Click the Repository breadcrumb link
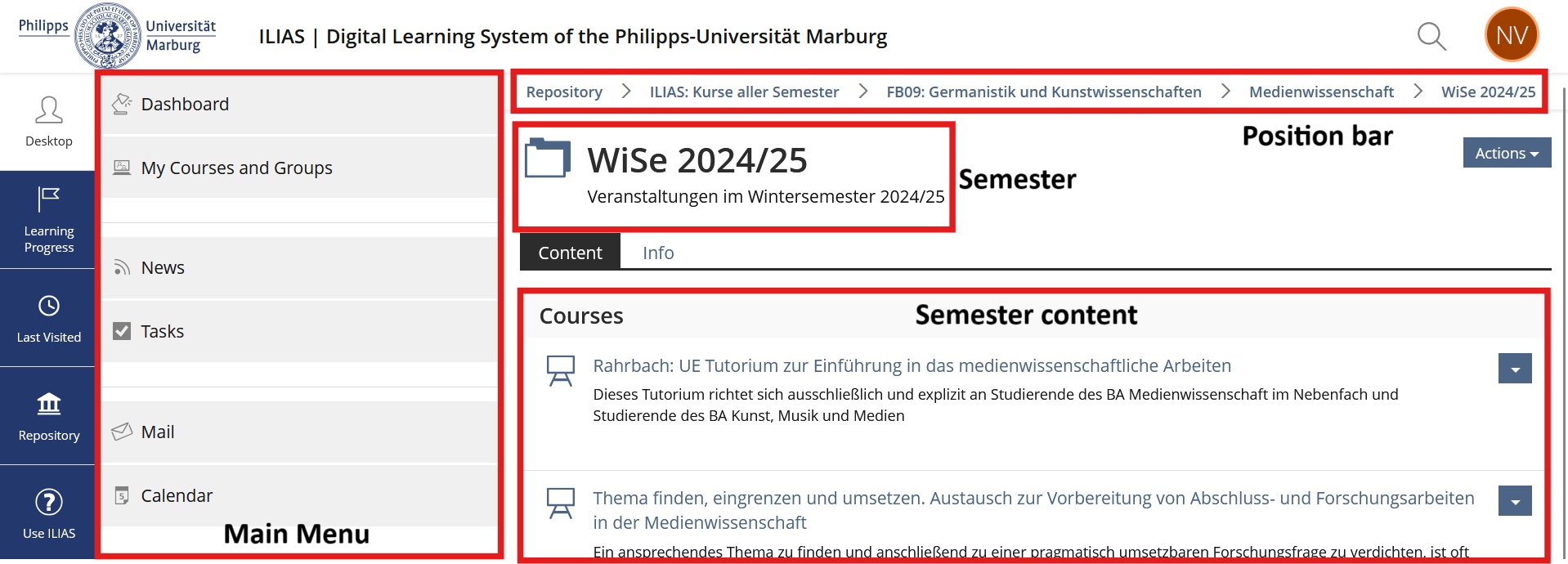This screenshot has height=564, width=1568. point(564,92)
